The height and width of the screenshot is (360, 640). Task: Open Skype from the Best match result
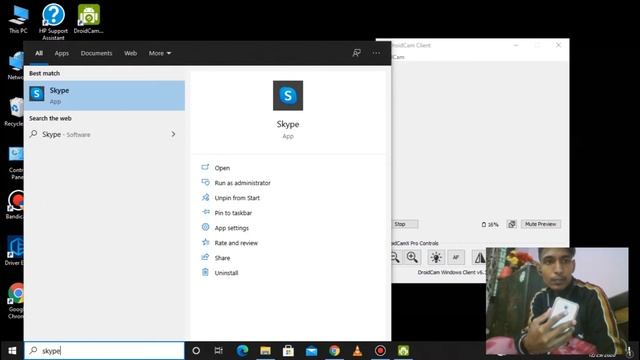click(x=104, y=96)
